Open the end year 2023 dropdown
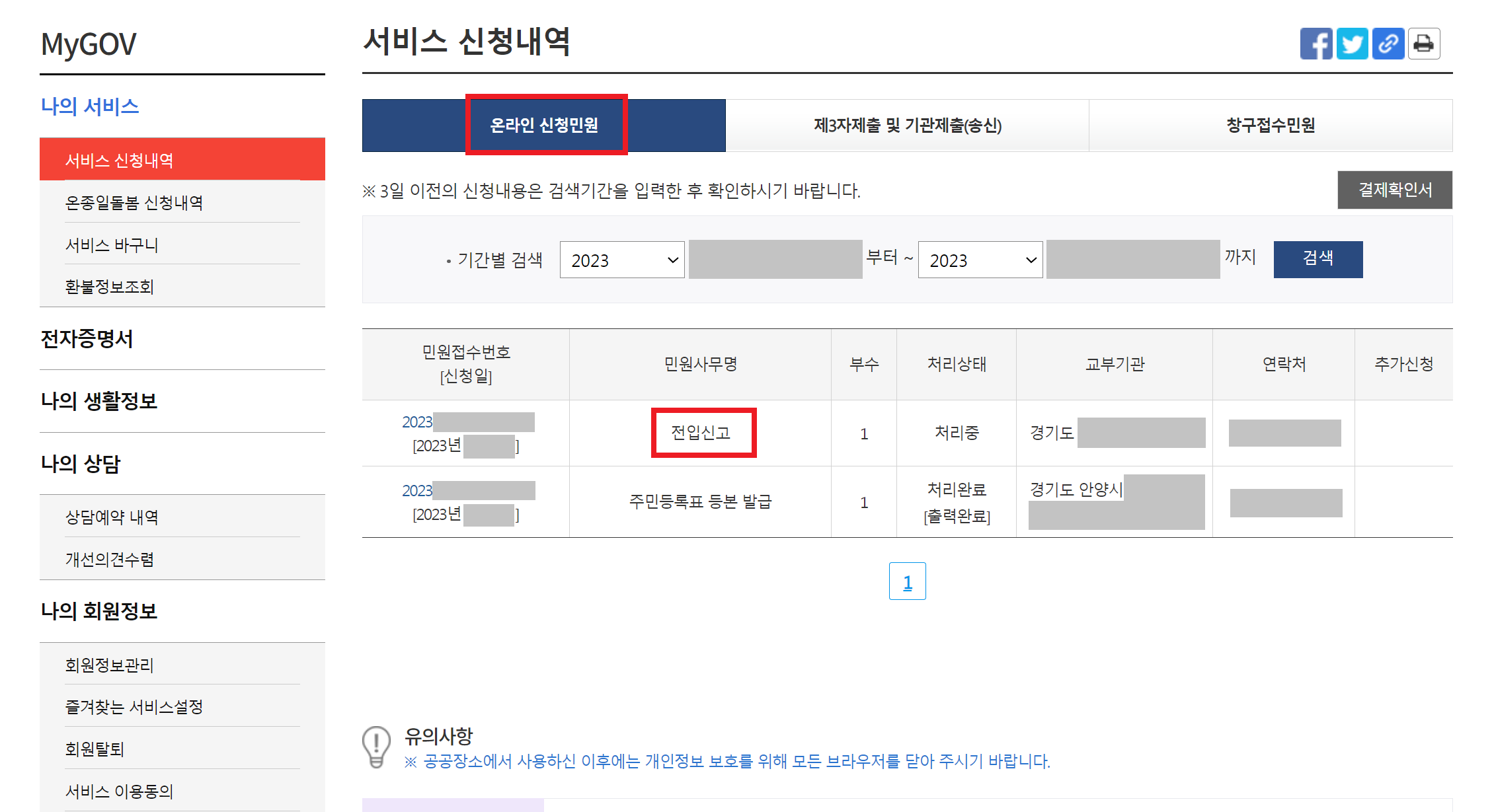The height and width of the screenshot is (812, 1494). pos(980,260)
